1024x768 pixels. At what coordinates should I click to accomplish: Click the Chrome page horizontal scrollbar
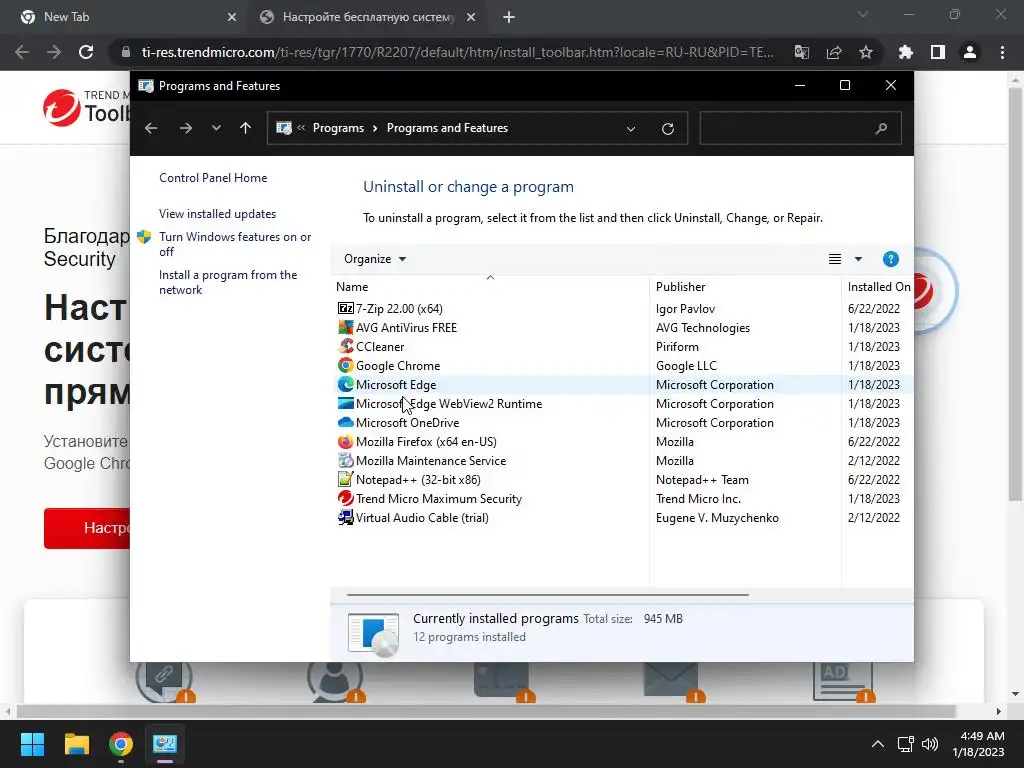tap(486, 711)
